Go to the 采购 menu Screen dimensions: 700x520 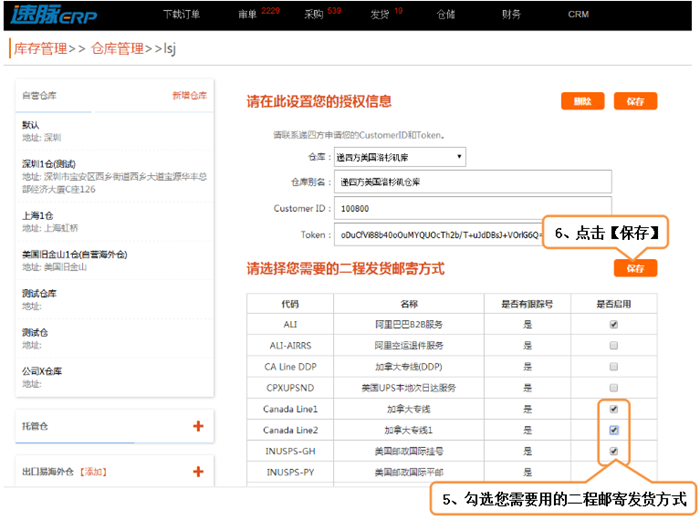(x=314, y=14)
